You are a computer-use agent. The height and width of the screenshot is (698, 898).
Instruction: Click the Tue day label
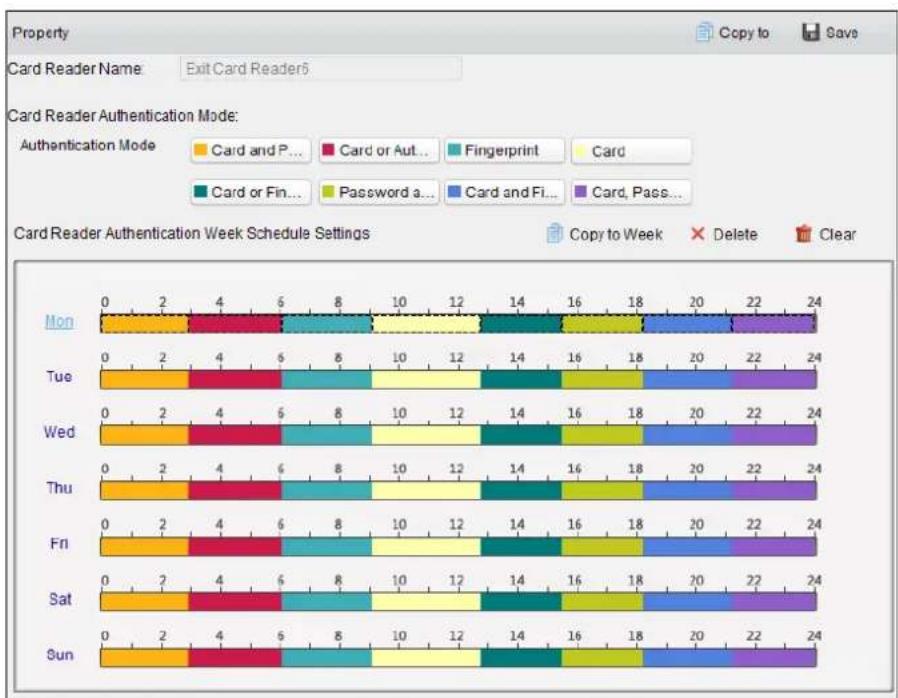point(59,377)
